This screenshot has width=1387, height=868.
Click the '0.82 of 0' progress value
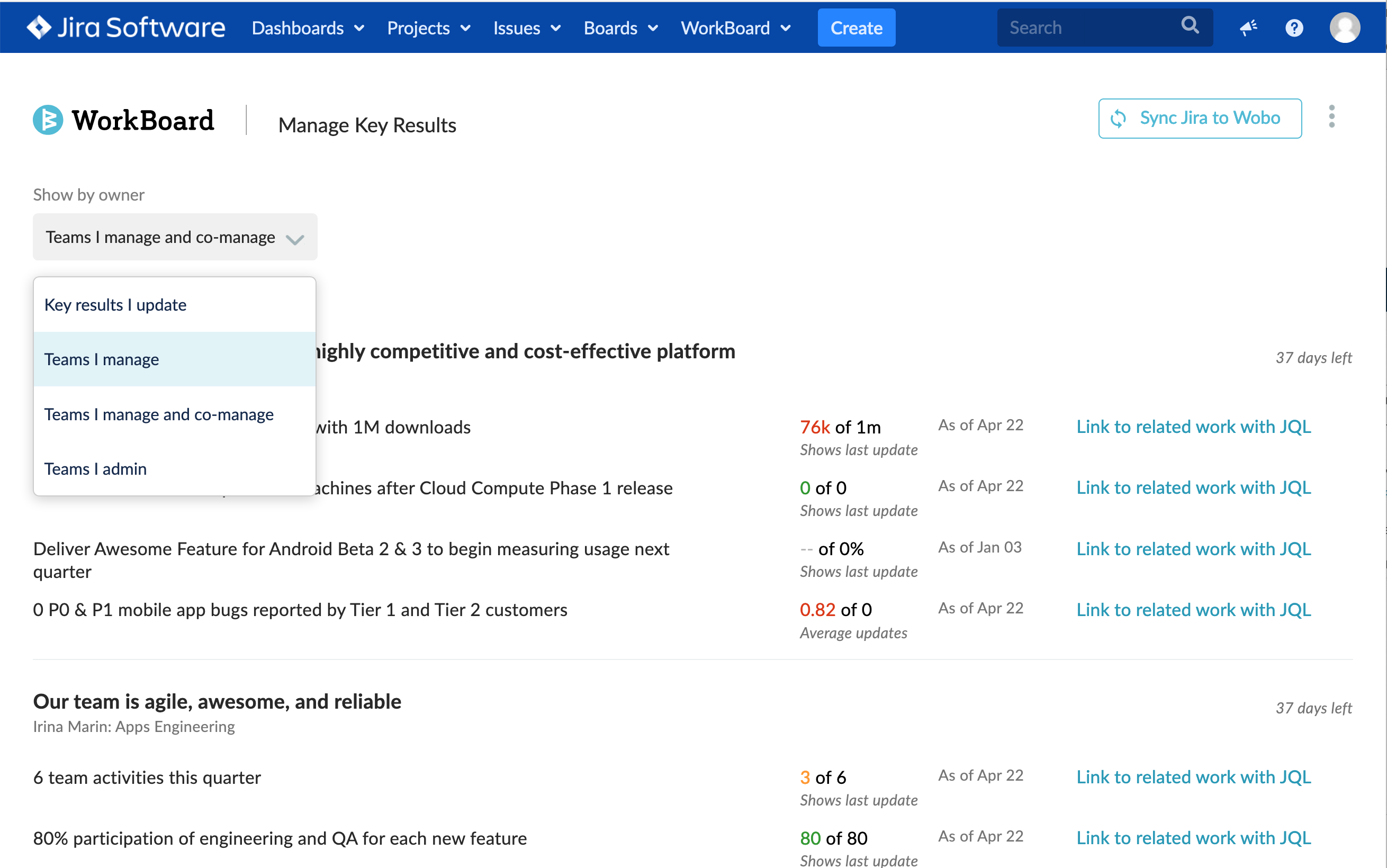(836, 610)
